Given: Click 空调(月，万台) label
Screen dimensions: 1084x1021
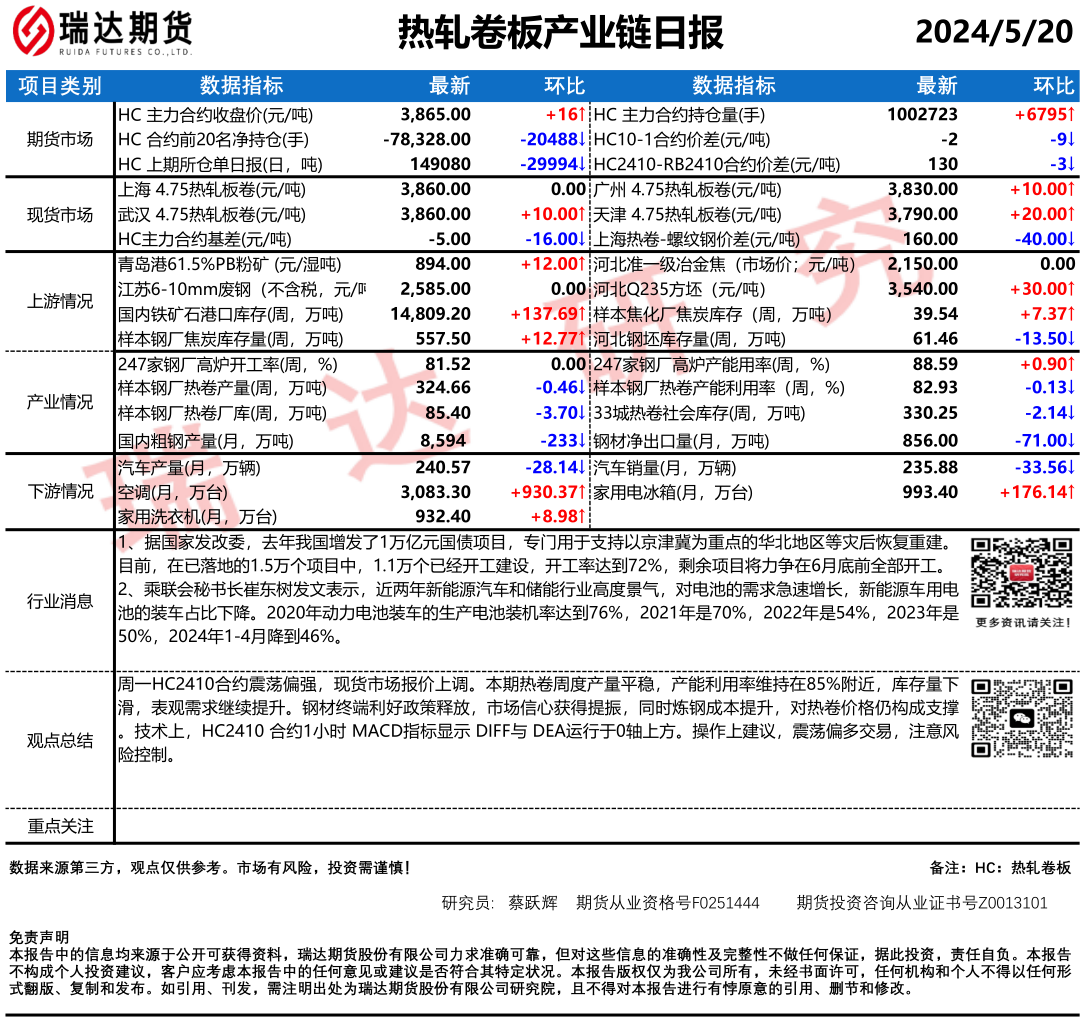Looking at the screenshot, I should click(172, 492).
